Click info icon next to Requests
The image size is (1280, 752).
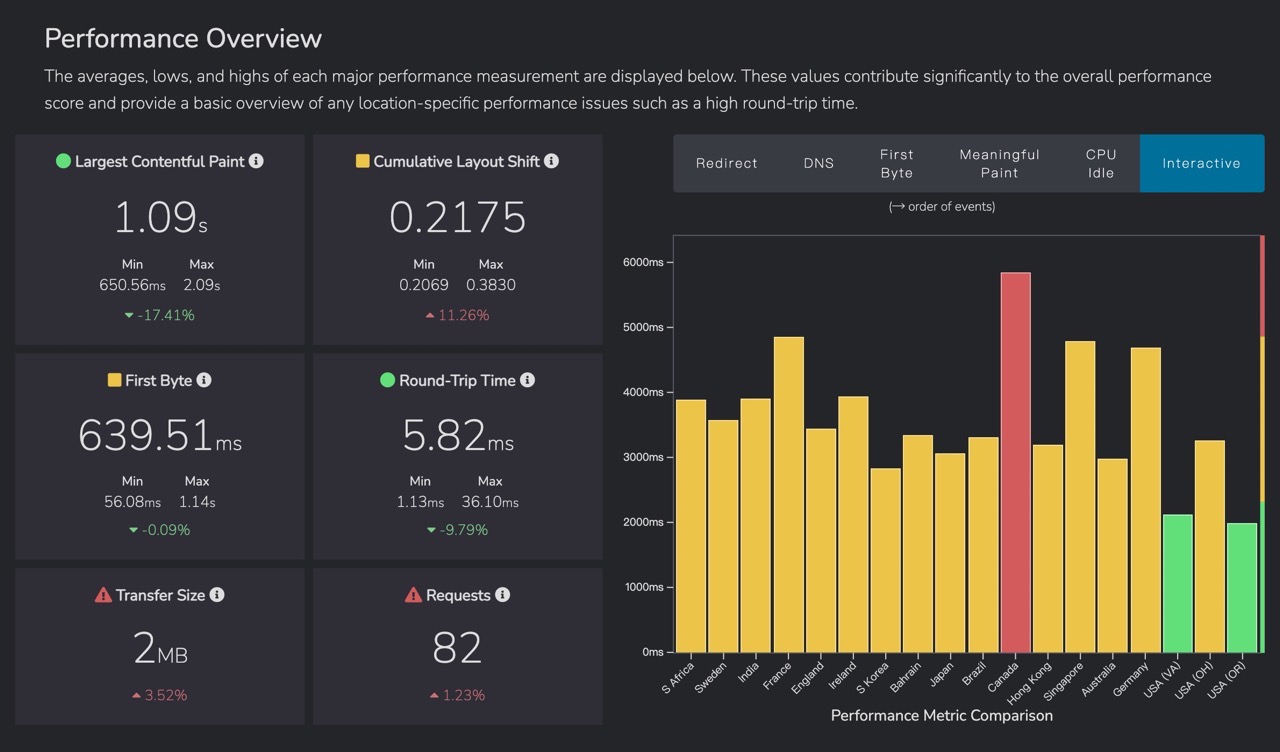[502, 595]
